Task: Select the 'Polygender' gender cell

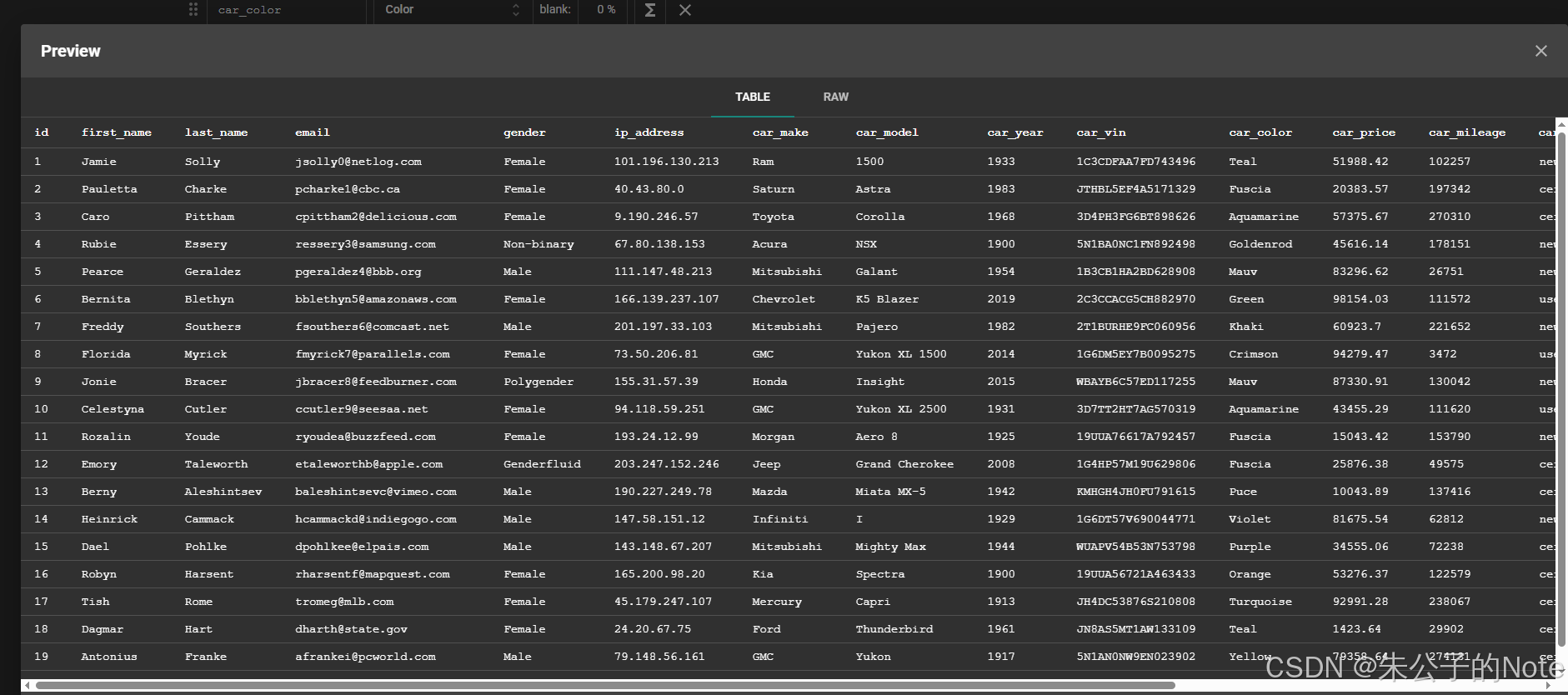Action: coord(539,382)
